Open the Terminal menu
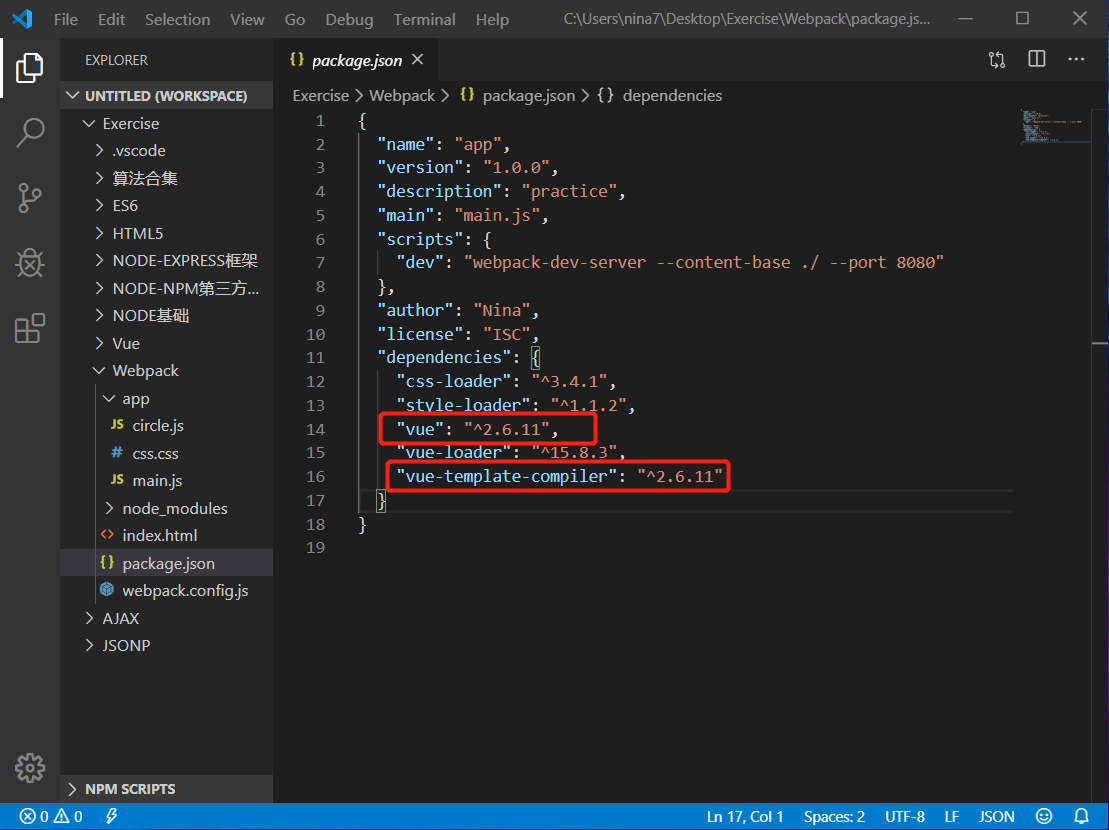The image size is (1109, 830). tap(424, 20)
